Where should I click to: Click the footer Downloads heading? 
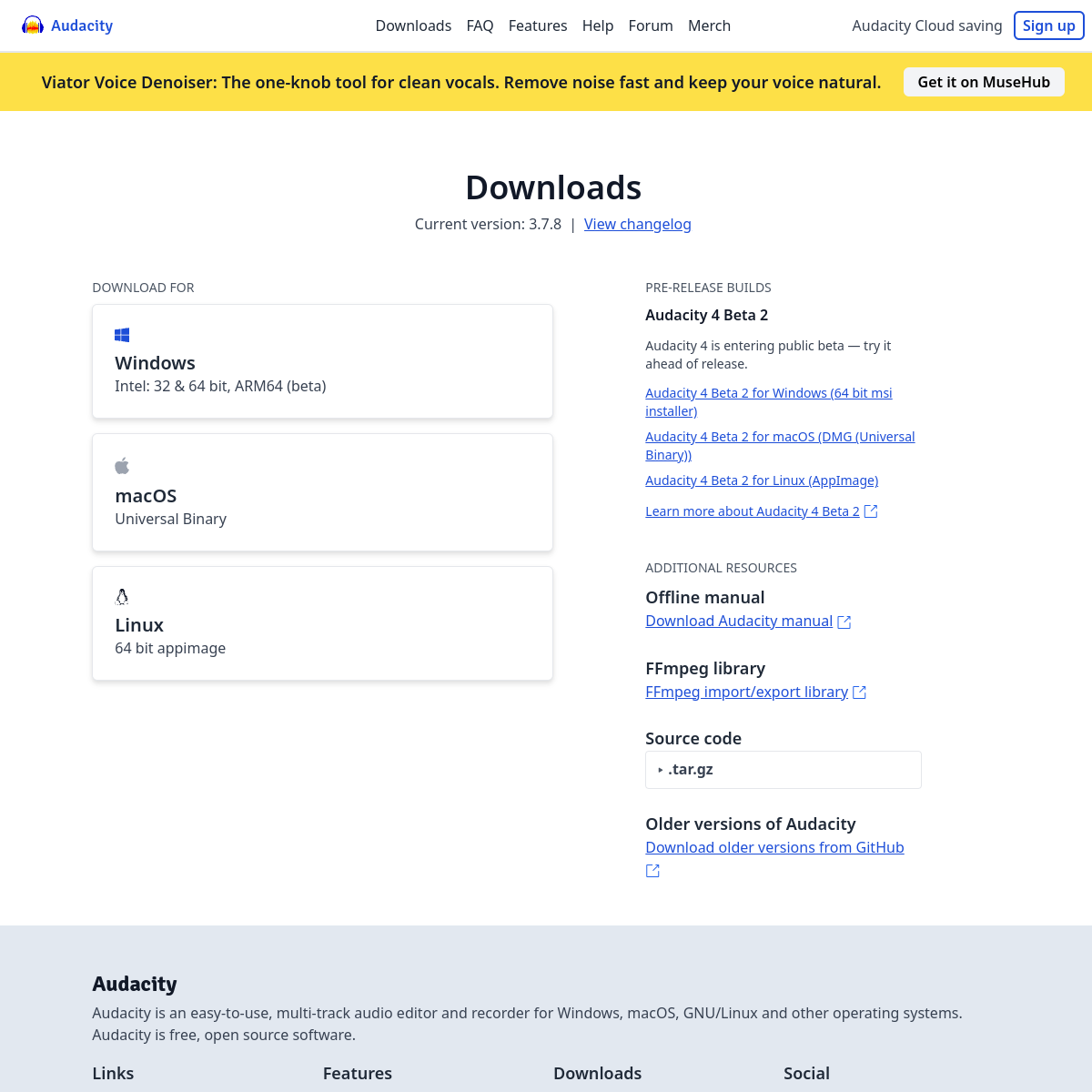[x=597, y=1073]
